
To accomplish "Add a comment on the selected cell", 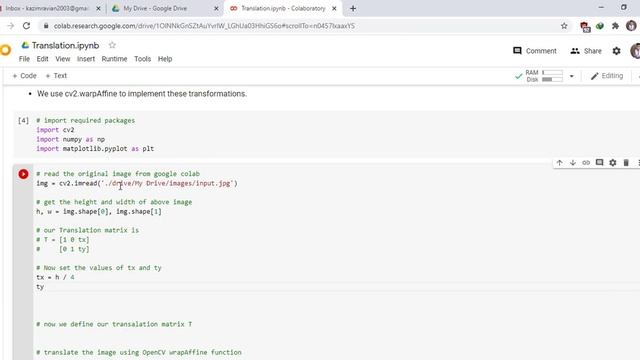I will (599, 162).
